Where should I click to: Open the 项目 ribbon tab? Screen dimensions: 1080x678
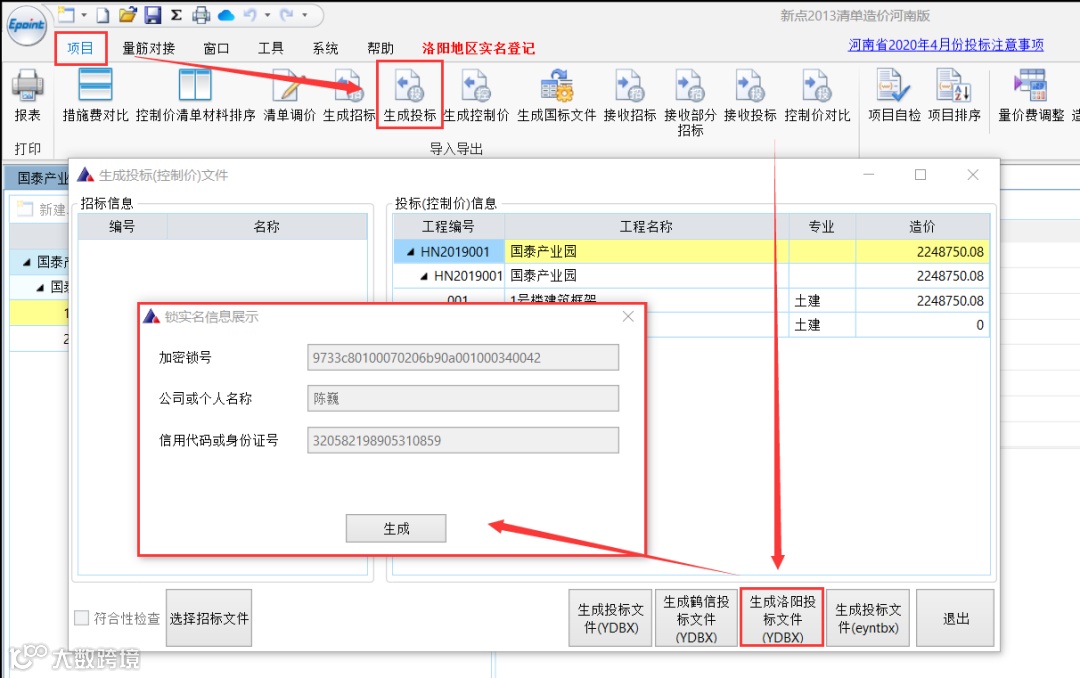tap(80, 48)
